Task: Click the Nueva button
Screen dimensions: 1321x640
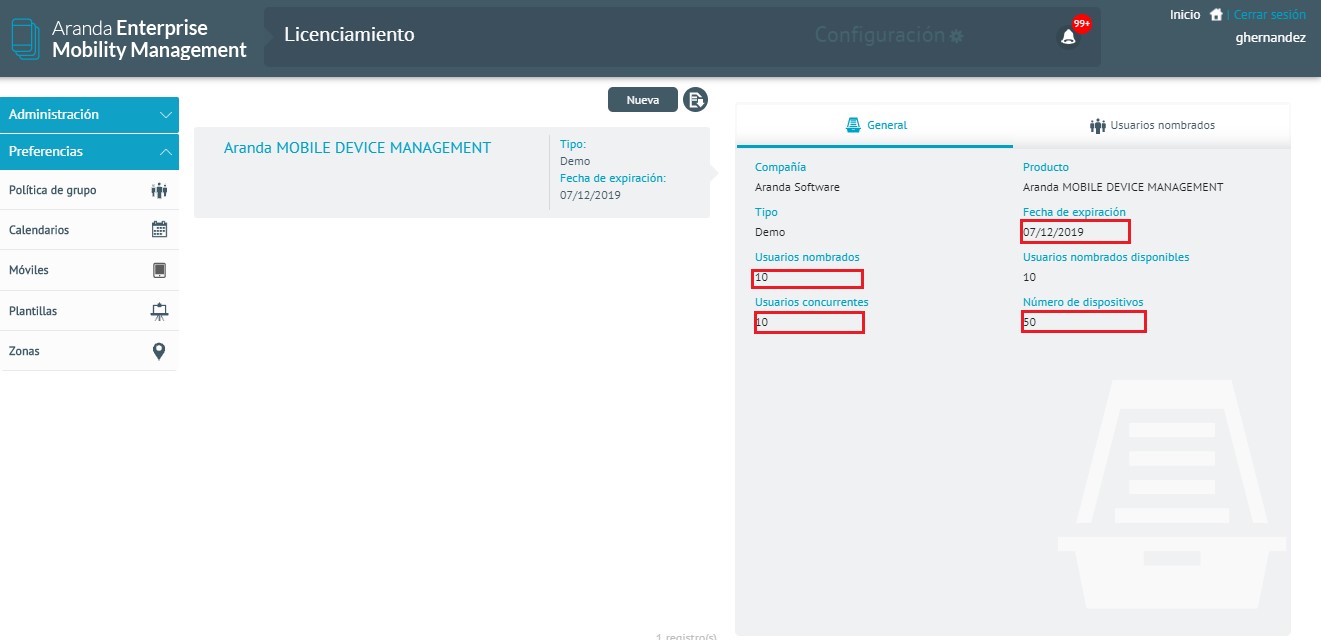Action: coord(643,100)
